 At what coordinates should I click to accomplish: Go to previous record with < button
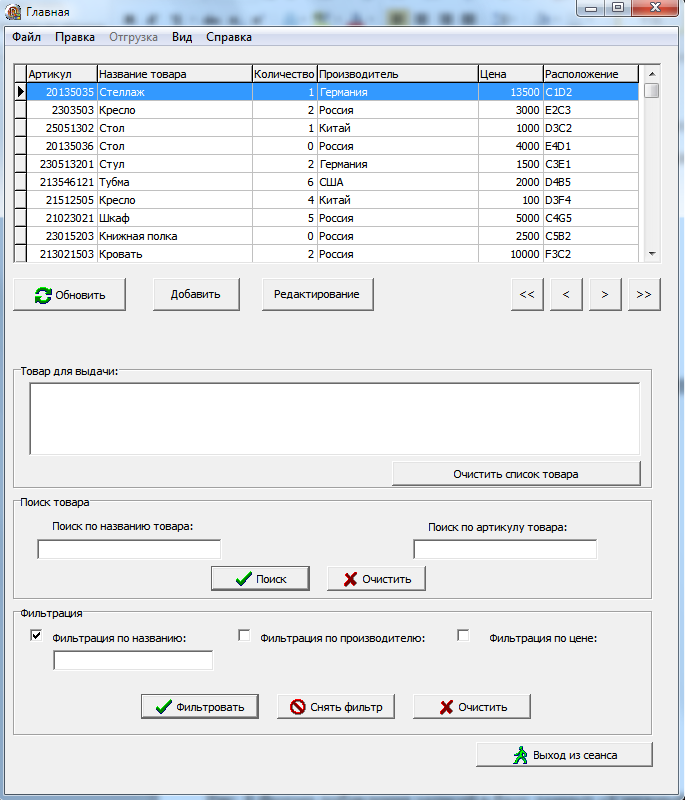(566, 294)
